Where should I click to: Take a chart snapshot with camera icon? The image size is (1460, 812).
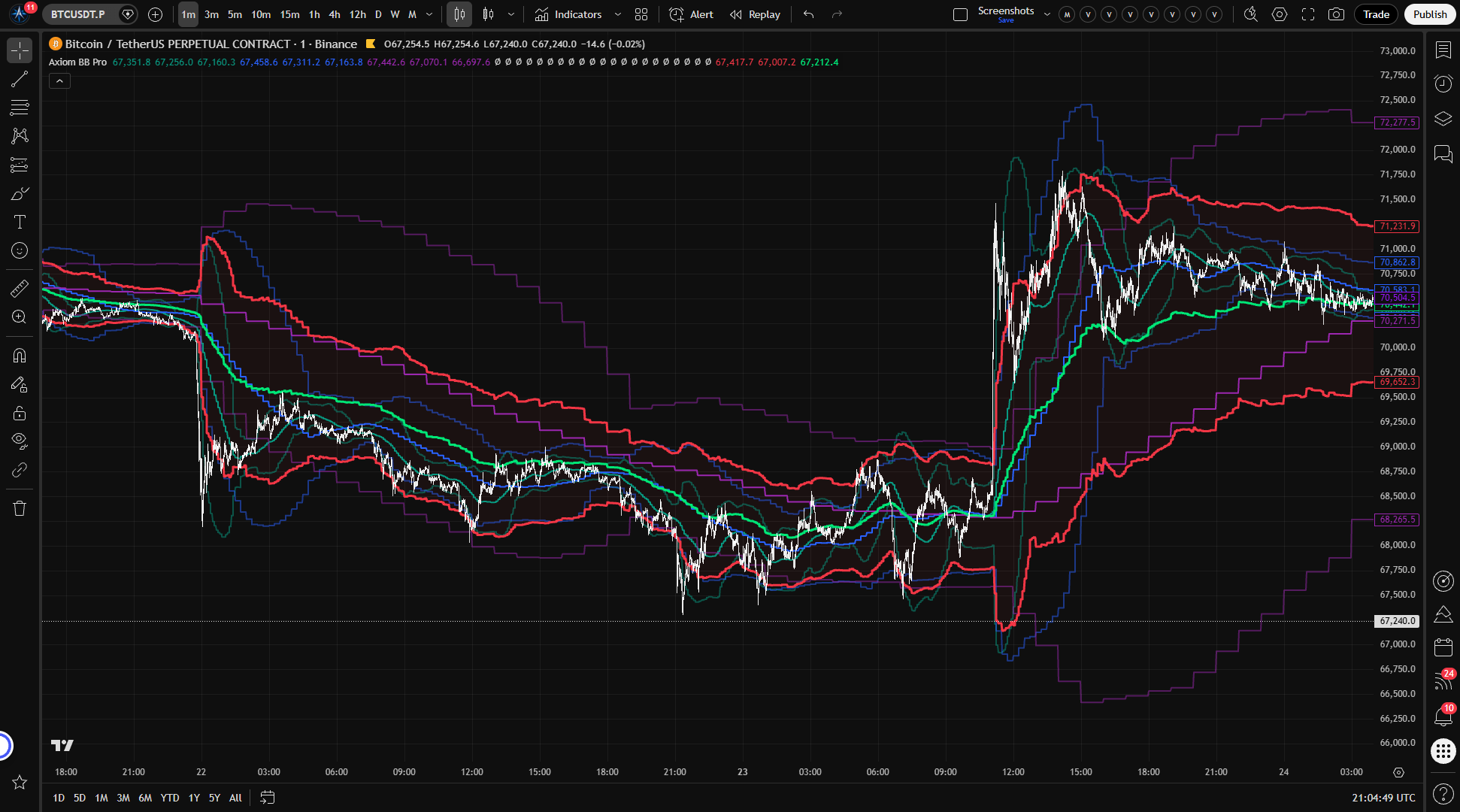pyautogui.click(x=1336, y=14)
